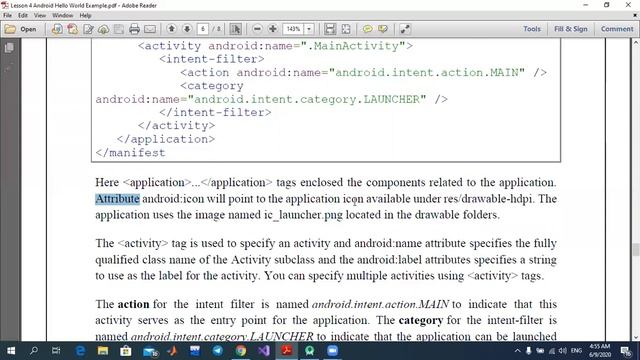Screen dimensions: 640x360
Task: Open Zoom app from taskbar
Action: coord(333,351)
